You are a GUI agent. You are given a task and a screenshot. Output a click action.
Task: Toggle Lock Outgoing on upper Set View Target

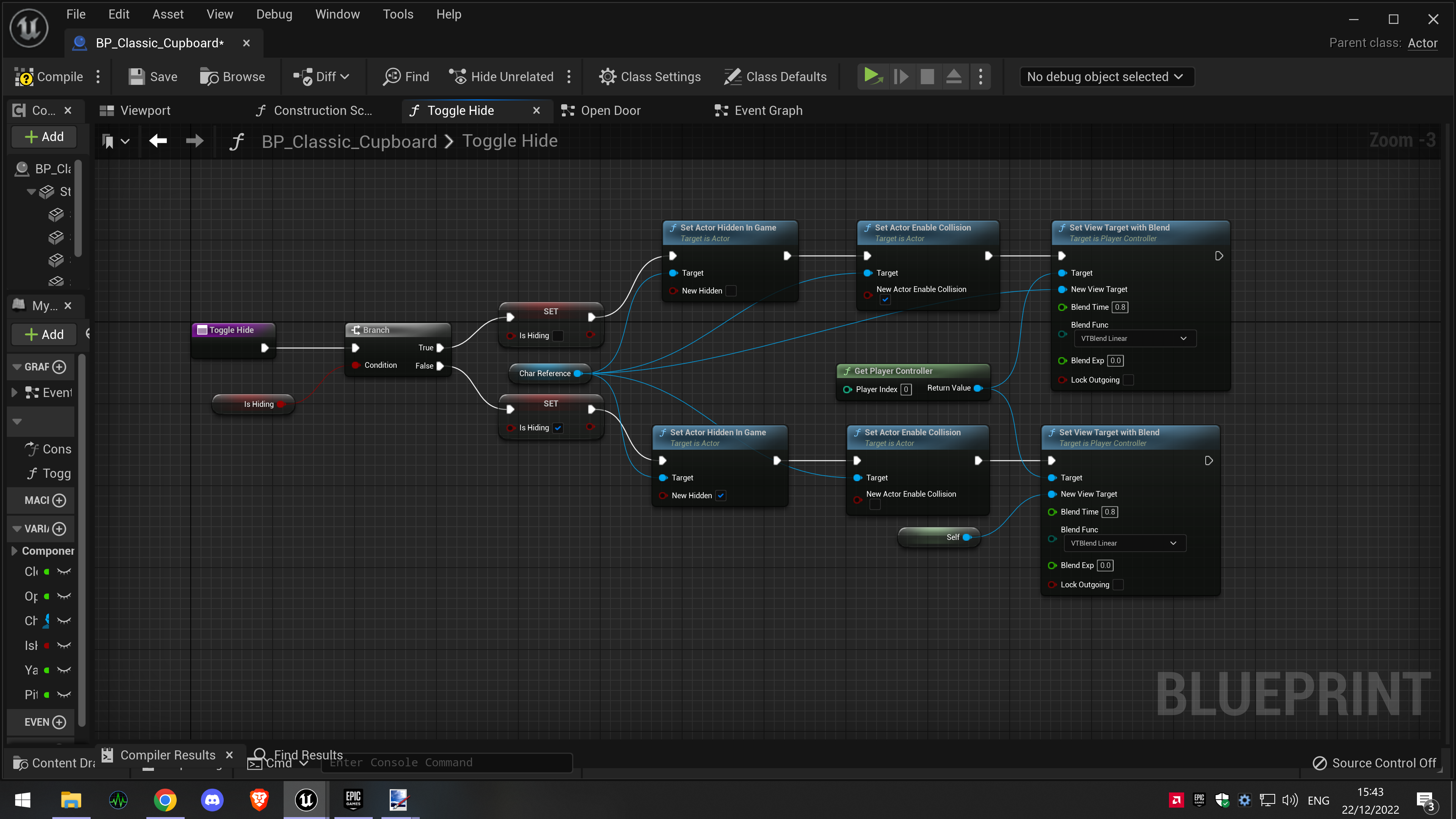click(1128, 380)
